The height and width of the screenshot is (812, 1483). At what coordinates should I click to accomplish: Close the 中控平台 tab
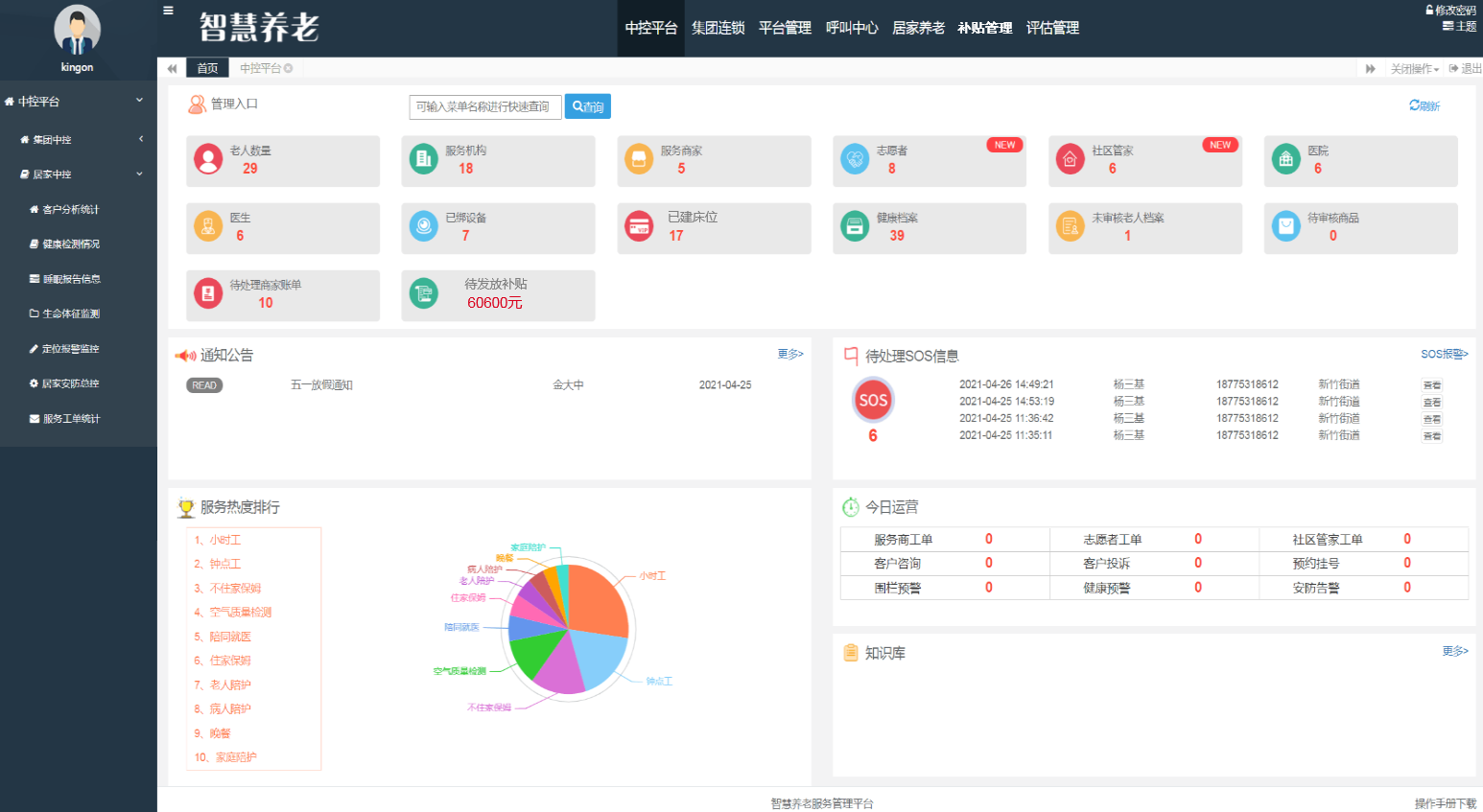[x=288, y=69]
